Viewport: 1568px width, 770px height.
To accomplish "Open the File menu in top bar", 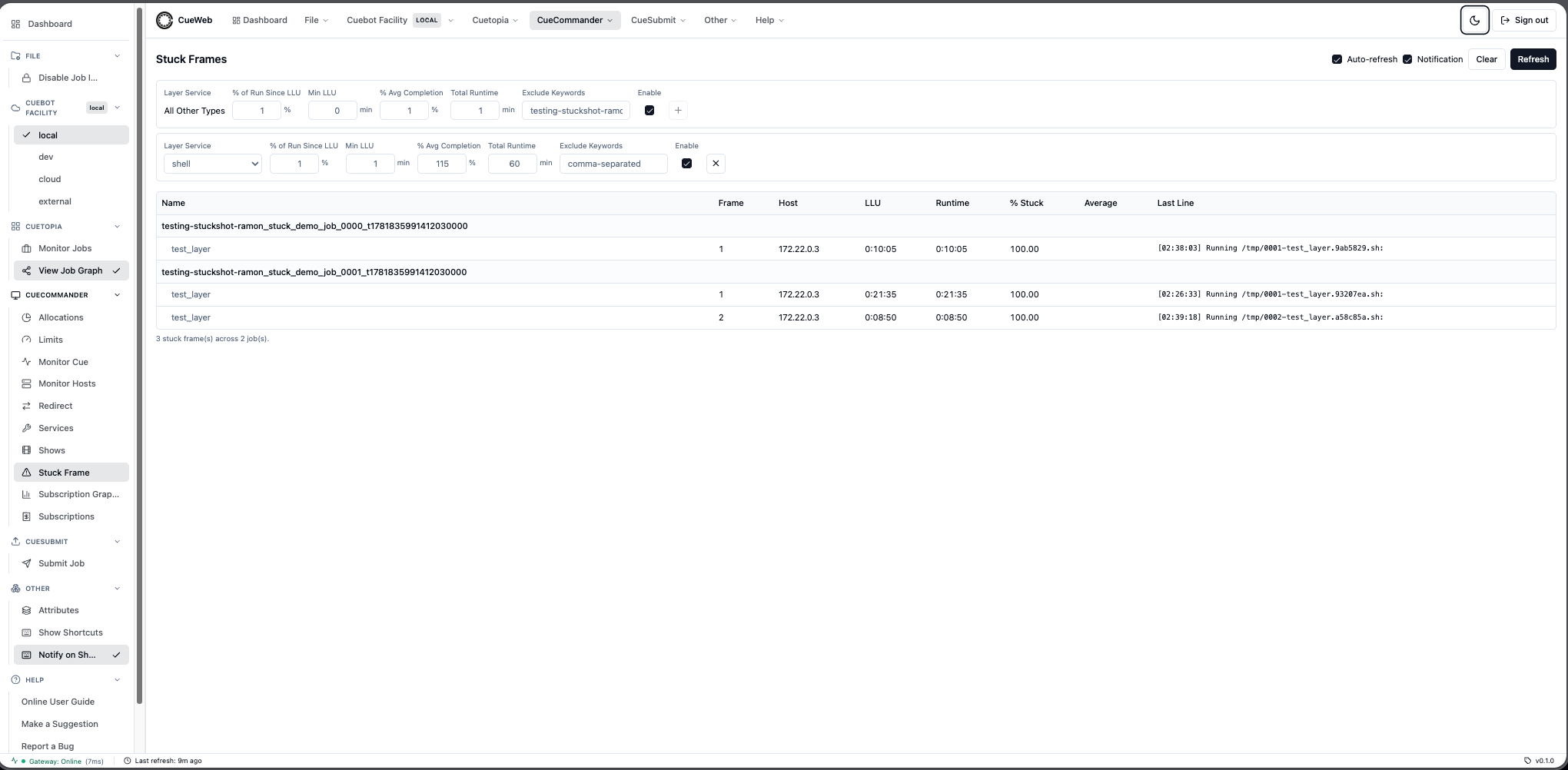I will [x=316, y=21].
